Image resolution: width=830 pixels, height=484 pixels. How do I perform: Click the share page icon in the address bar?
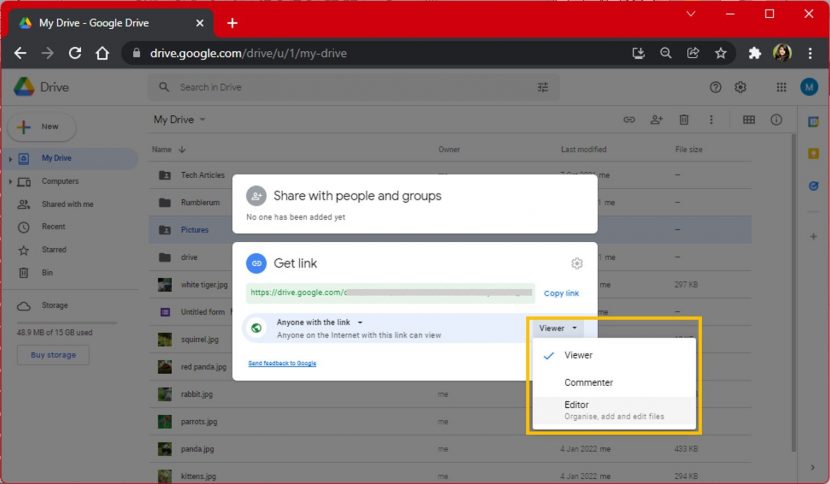pos(693,53)
